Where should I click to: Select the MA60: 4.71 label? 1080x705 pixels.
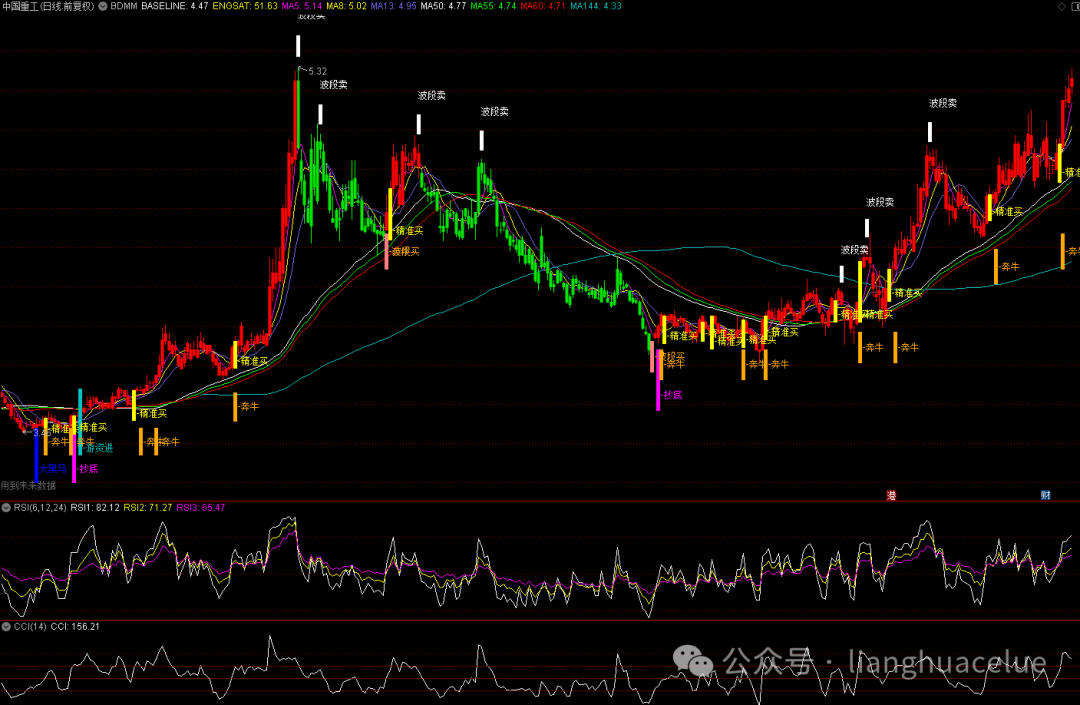coord(543,6)
